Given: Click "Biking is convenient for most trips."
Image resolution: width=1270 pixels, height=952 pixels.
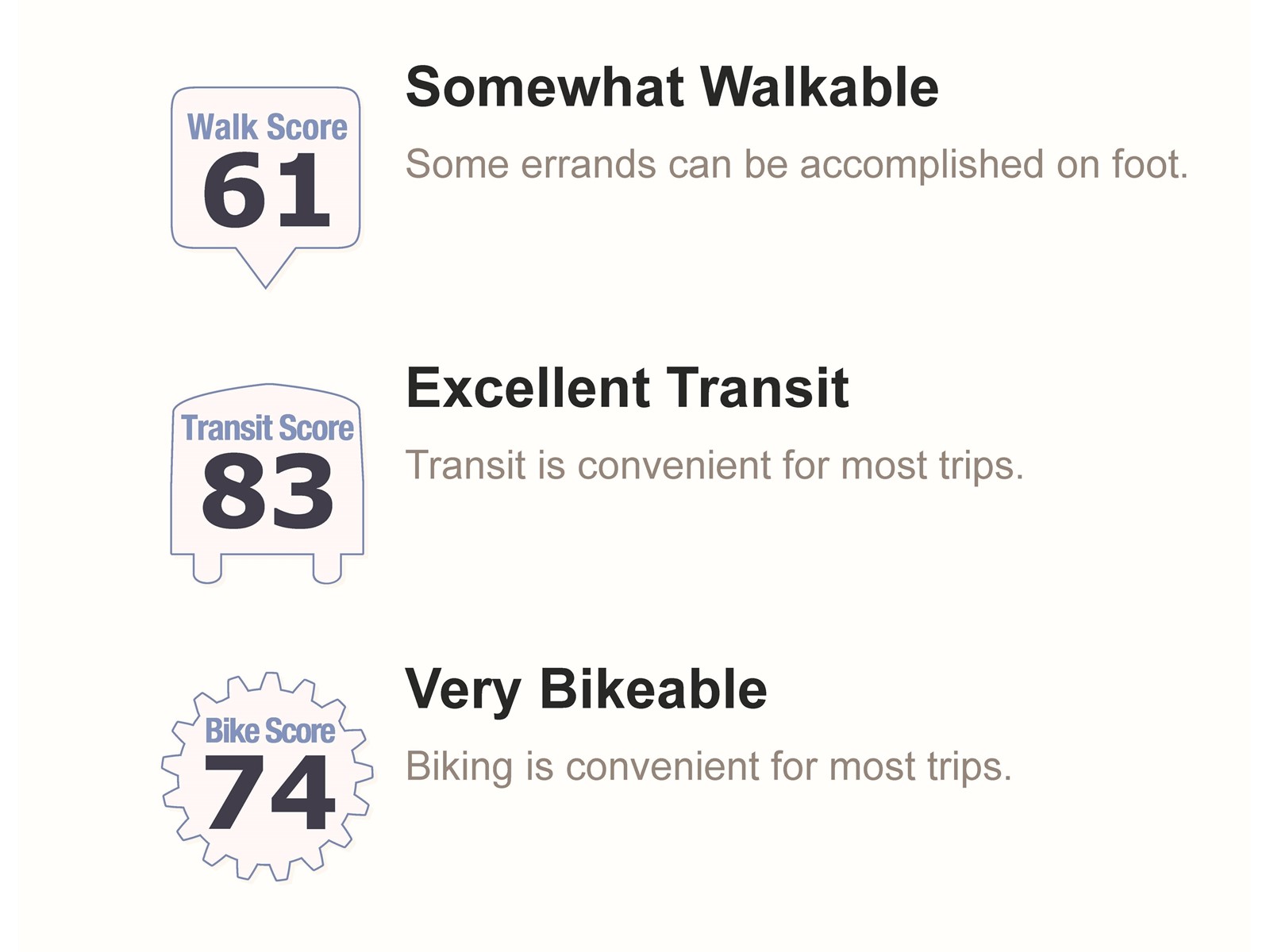Looking at the screenshot, I should pyautogui.click(x=708, y=766).
